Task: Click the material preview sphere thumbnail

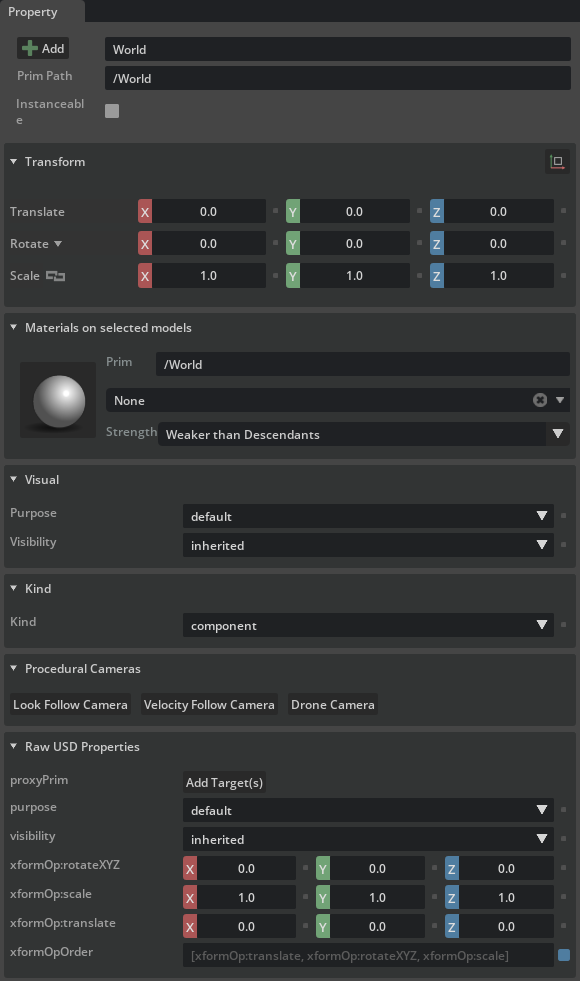Action: click(58, 400)
